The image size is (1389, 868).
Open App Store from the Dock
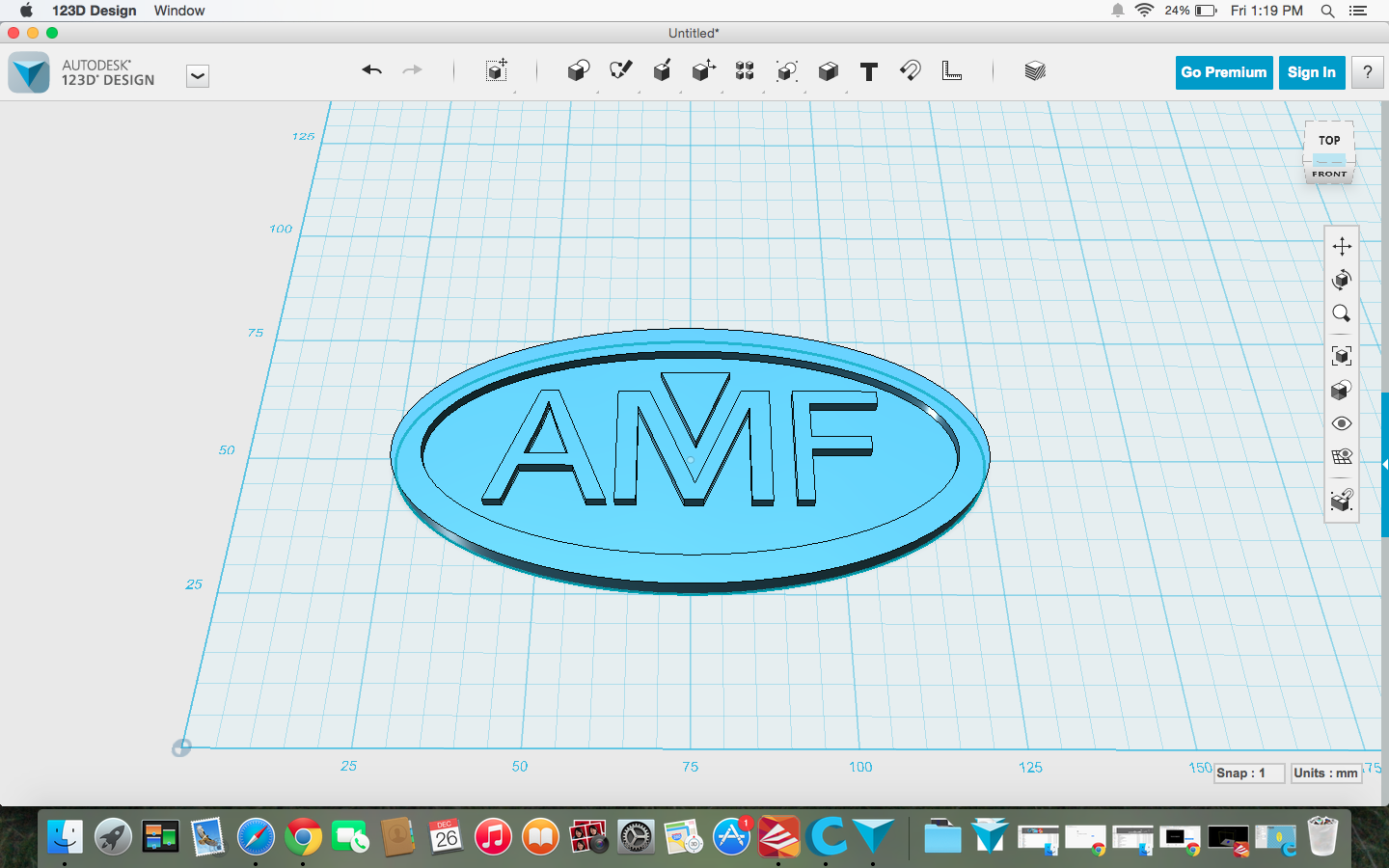pos(731,836)
